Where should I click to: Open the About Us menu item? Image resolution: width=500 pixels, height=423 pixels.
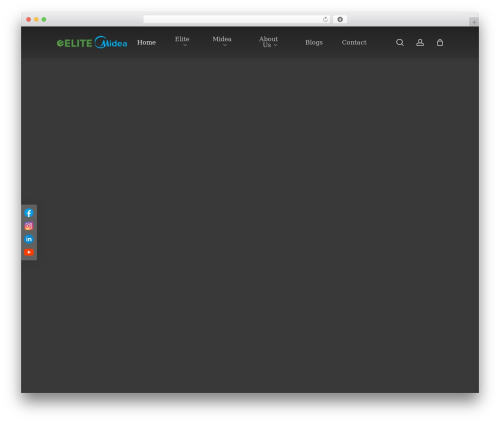[268, 42]
